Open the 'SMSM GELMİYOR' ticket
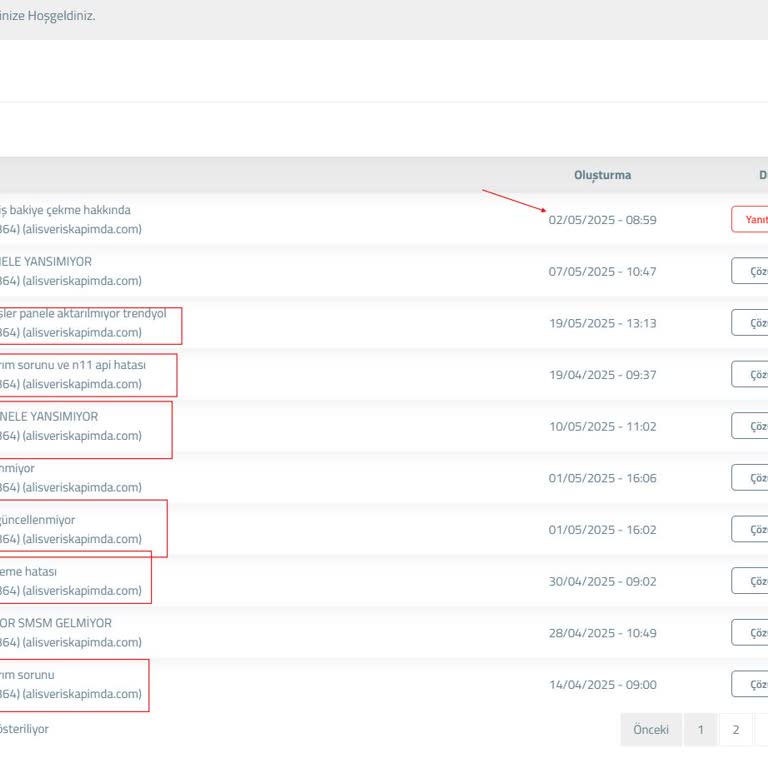768x768 pixels. pyautogui.click(x=56, y=623)
